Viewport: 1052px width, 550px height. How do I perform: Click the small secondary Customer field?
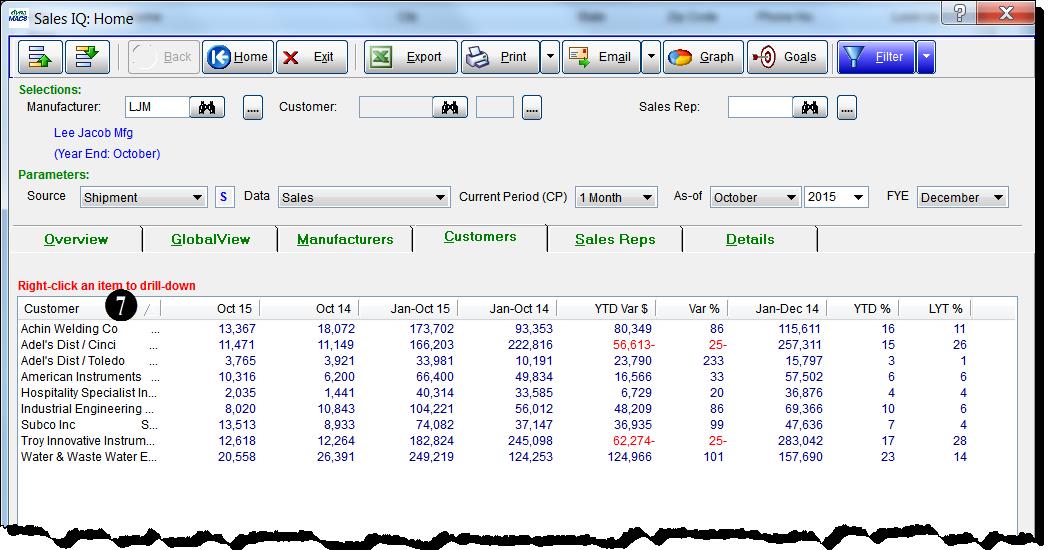click(x=495, y=107)
